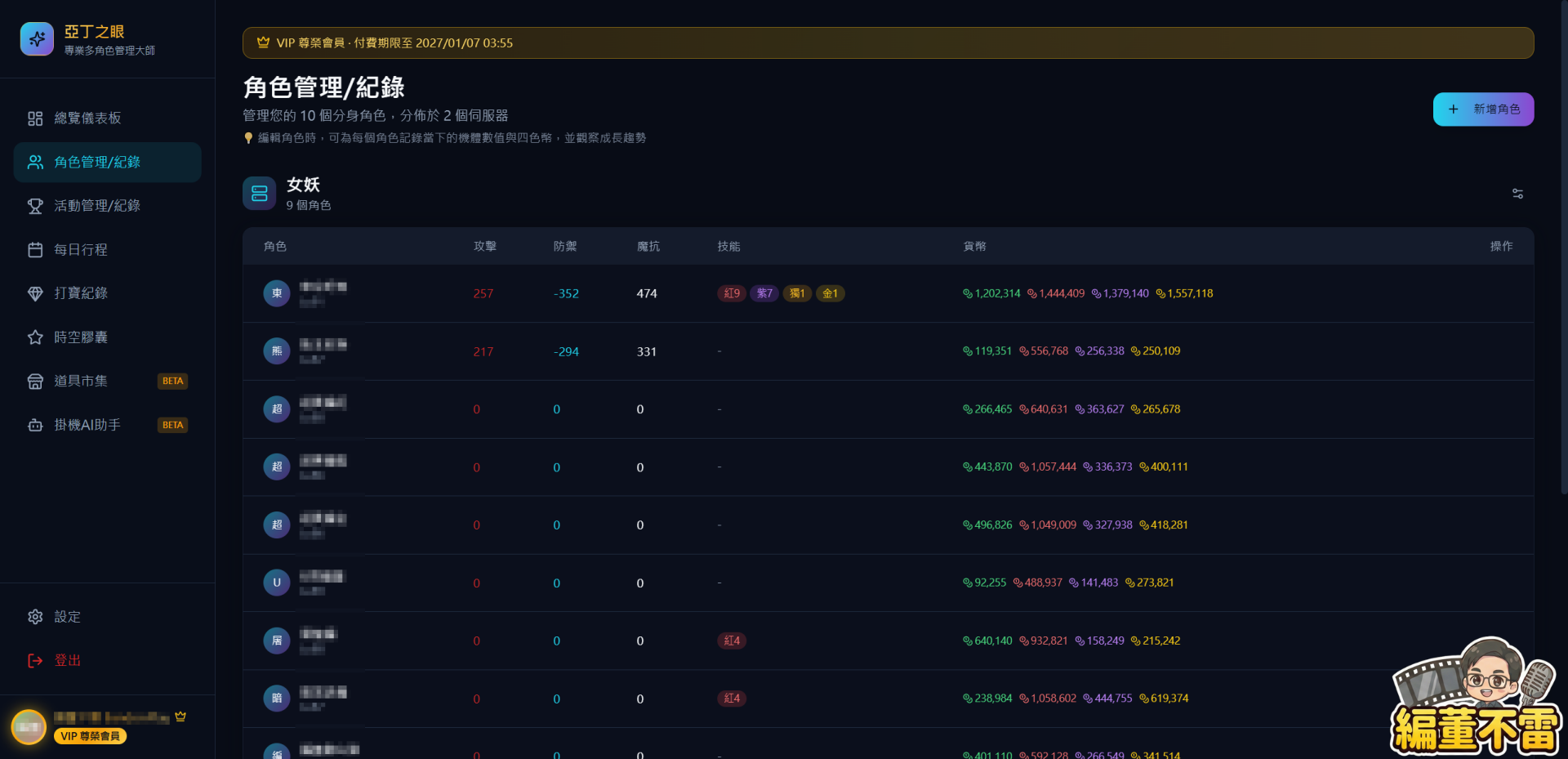Viewport: 1568px width, 759px height.
Task: Click the trophy icon beside 活動管理
Action: click(35, 206)
